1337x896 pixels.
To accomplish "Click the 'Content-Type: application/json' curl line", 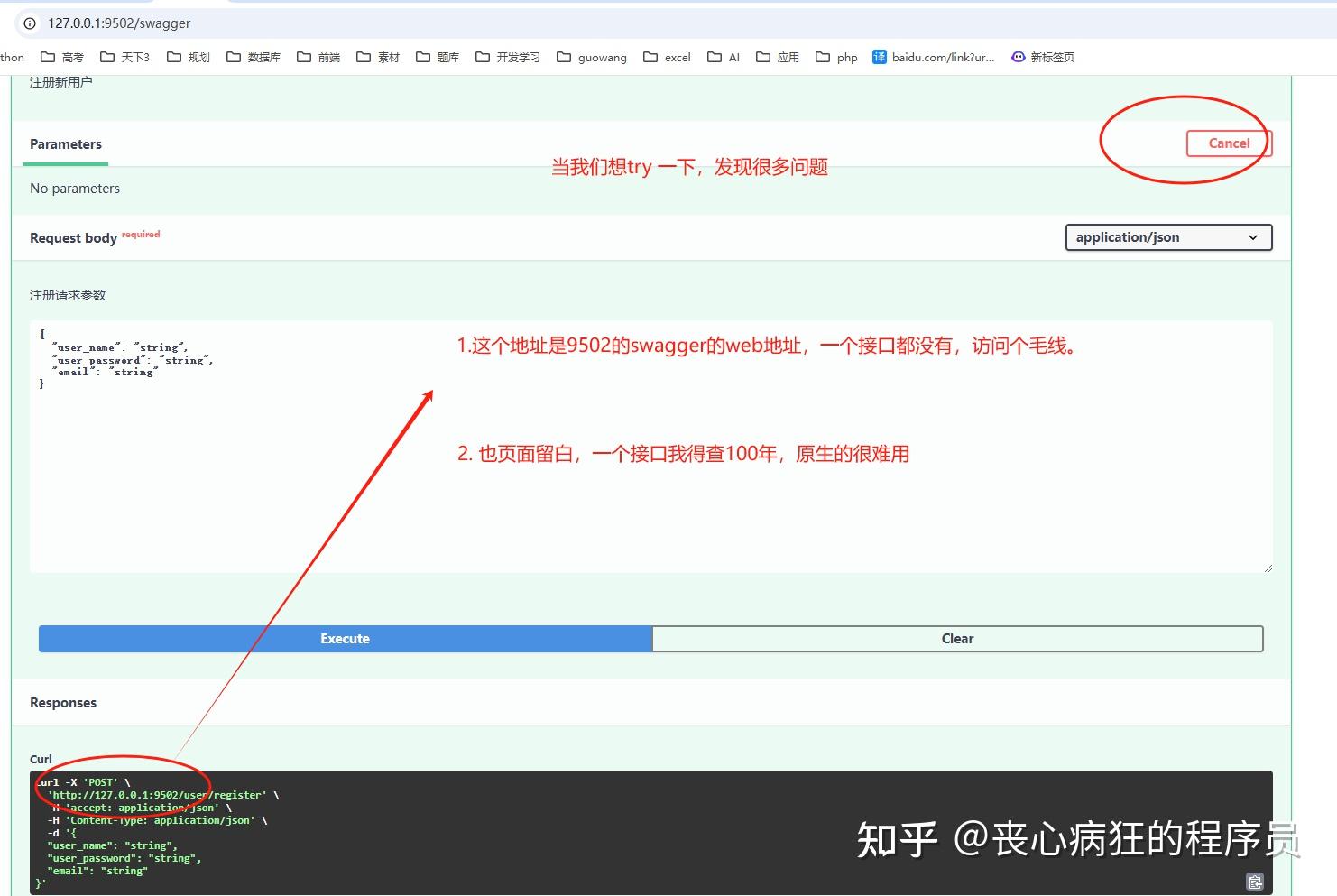I will [x=157, y=820].
